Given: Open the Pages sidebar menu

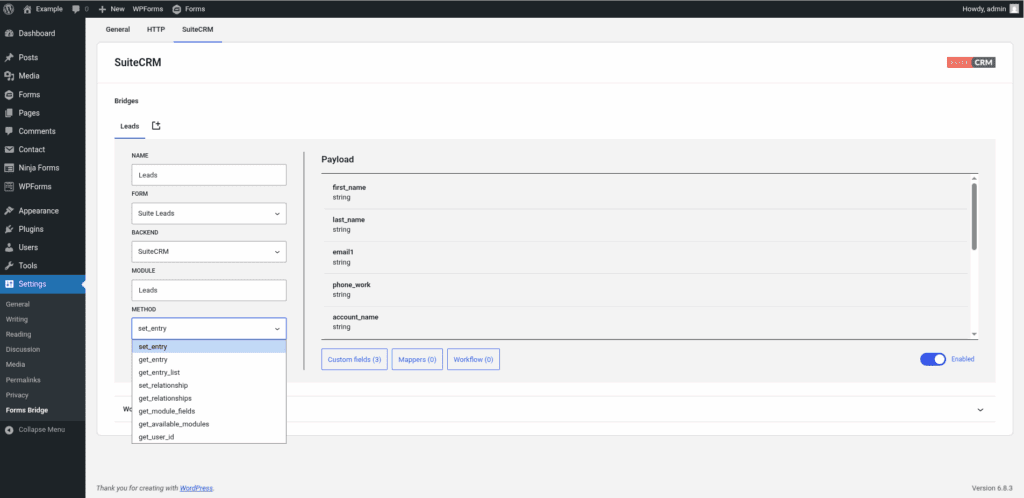Looking at the screenshot, I should point(42,113).
